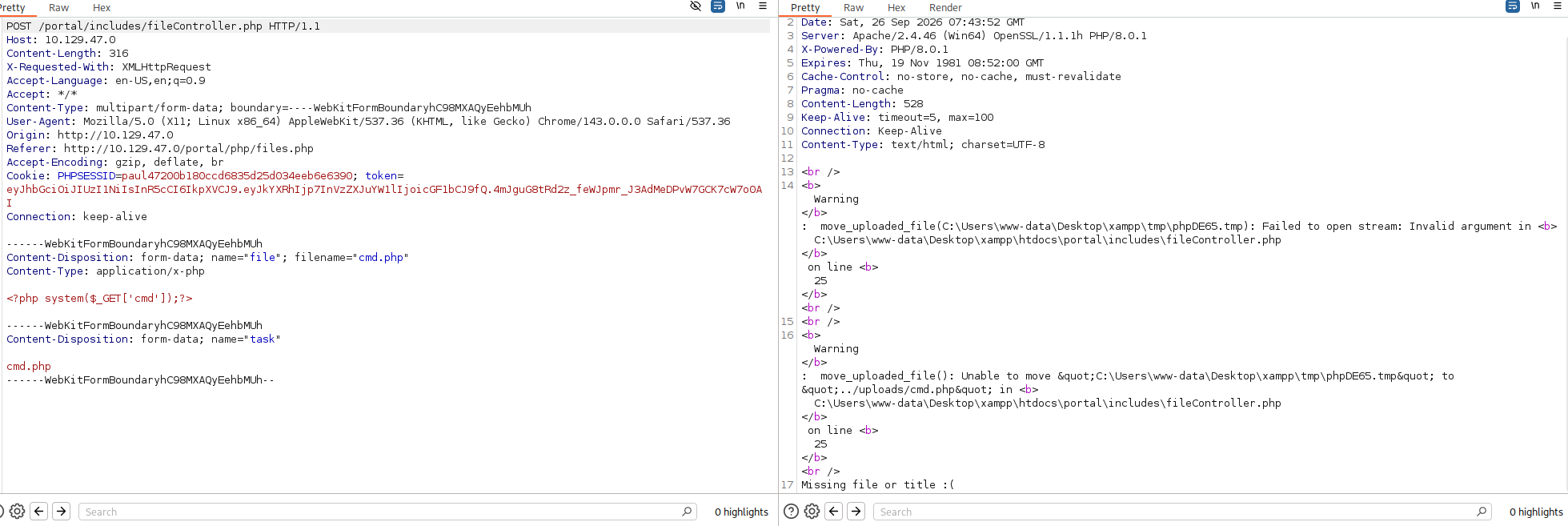The image size is (1568, 526).
Task: Go to previous search match in request
Action: coord(39,512)
